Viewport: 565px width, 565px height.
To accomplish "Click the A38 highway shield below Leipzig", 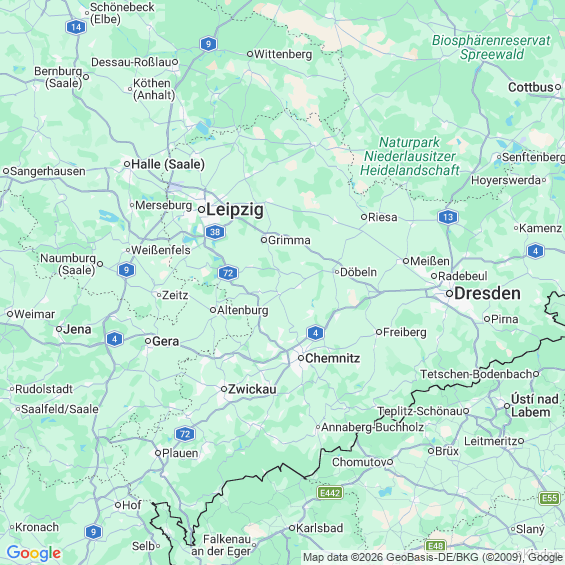I will [x=215, y=232].
